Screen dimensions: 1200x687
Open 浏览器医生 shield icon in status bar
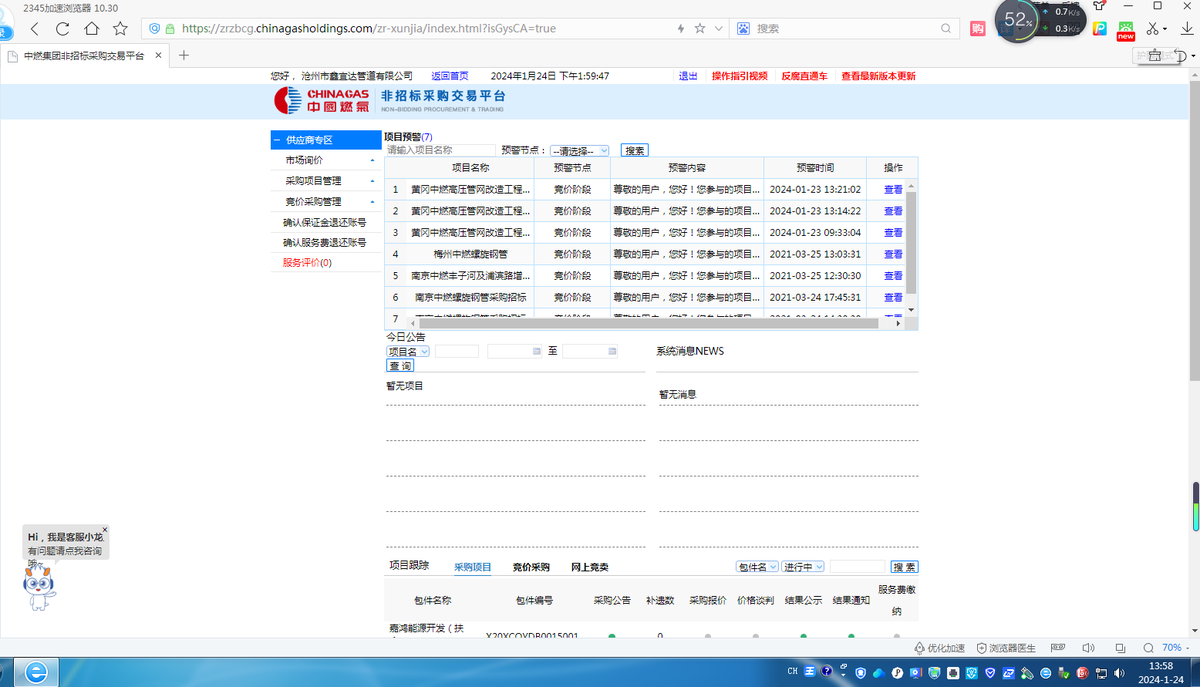[980, 648]
